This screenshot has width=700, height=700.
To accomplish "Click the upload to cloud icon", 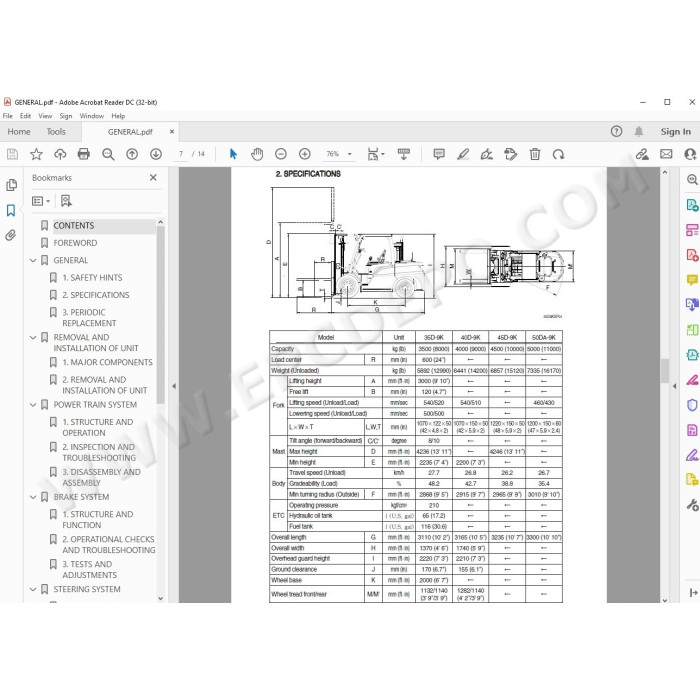I will tap(60, 154).
